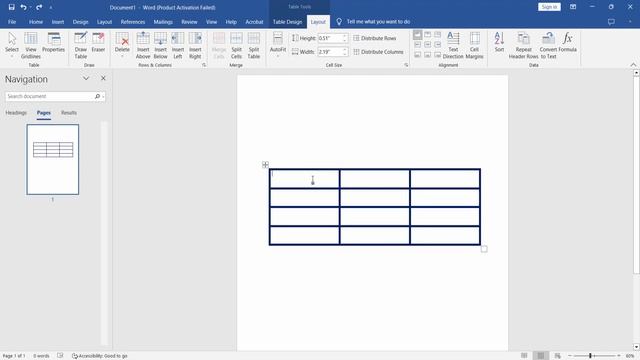Image resolution: width=640 pixels, height=360 pixels.
Task: Insert a column to the Left
Action: click(178, 45)
